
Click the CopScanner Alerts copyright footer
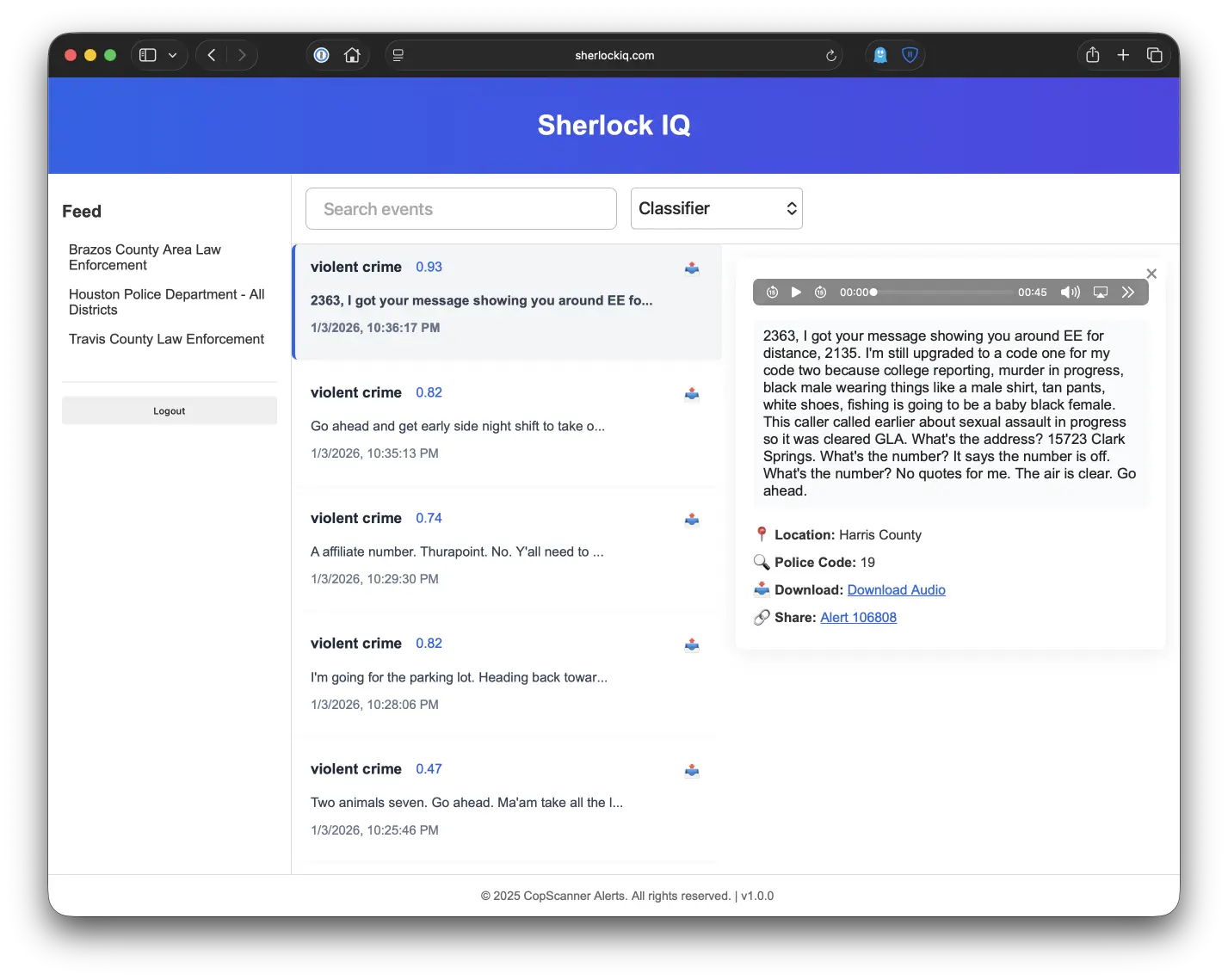pos(627,896)
